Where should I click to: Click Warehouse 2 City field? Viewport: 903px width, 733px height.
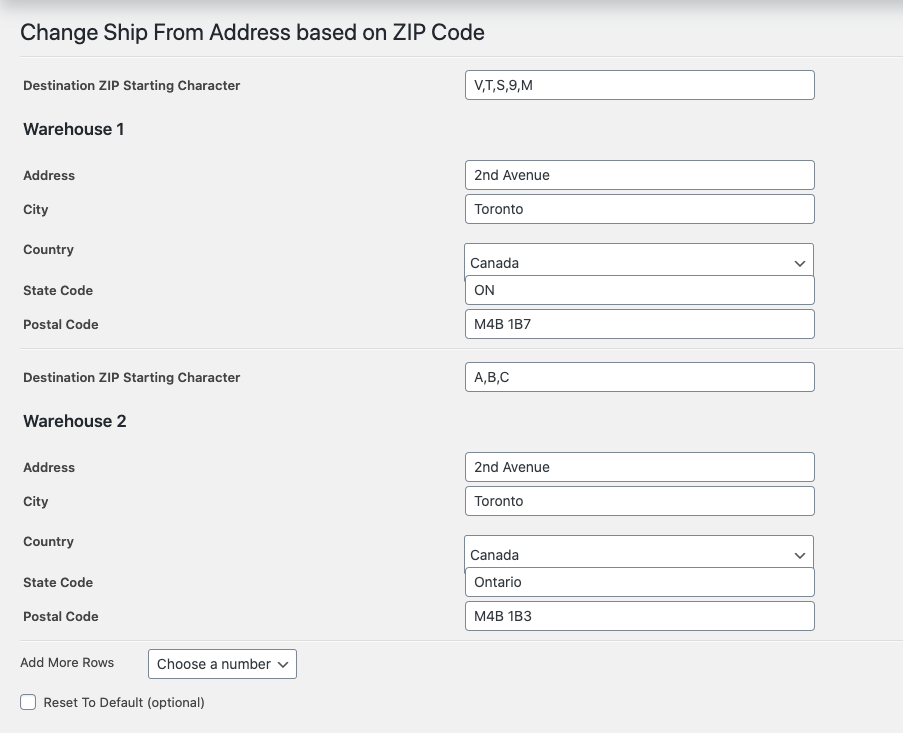click(640, 501)
